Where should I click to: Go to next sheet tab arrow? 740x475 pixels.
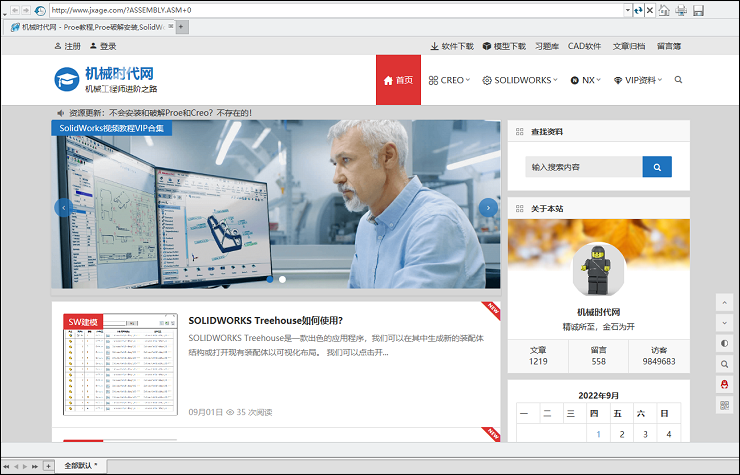pos(25,467)
